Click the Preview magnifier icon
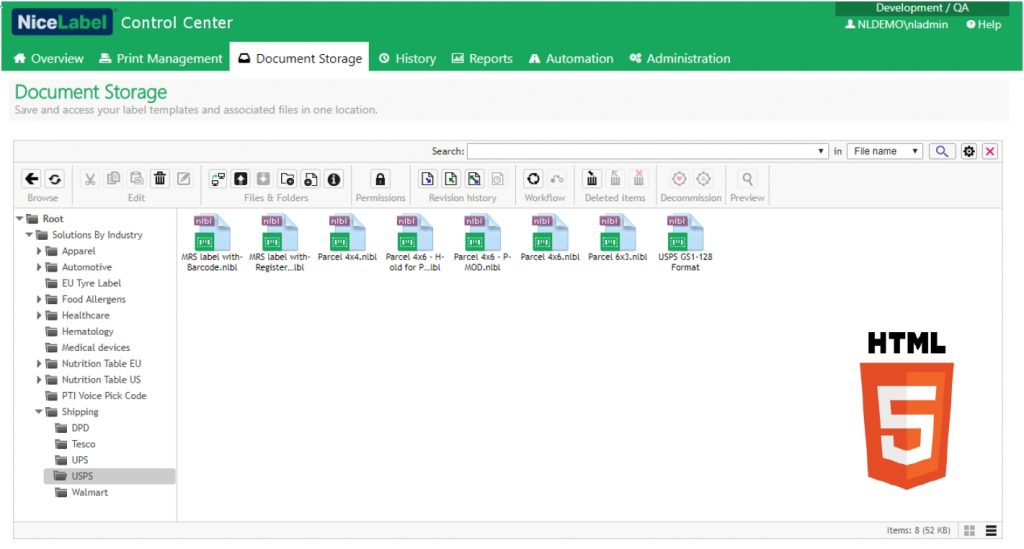1024x549 pixels. (747, 179)
